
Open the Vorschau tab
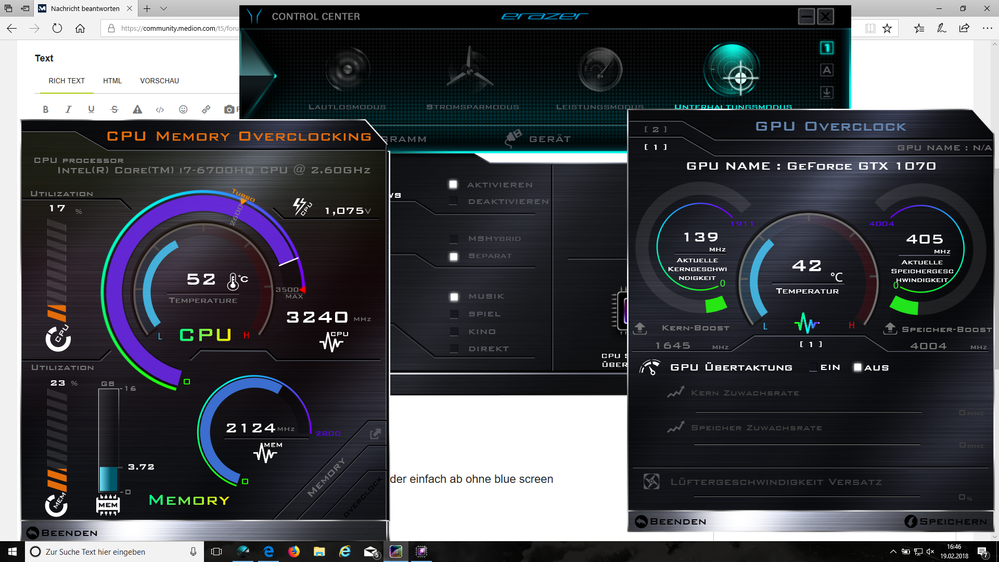coord(159,81)
